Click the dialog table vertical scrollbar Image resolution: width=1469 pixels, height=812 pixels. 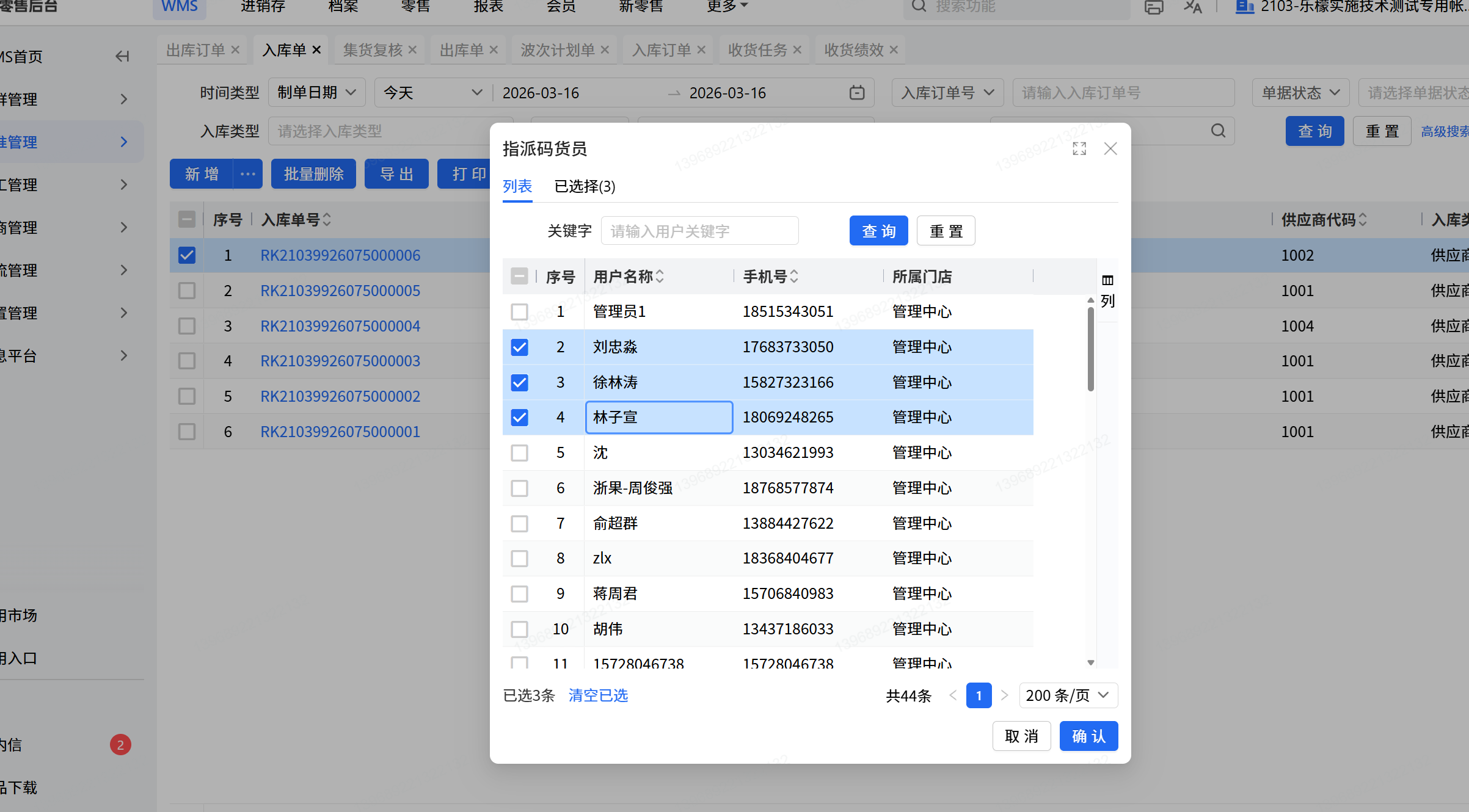[1090, 349]
